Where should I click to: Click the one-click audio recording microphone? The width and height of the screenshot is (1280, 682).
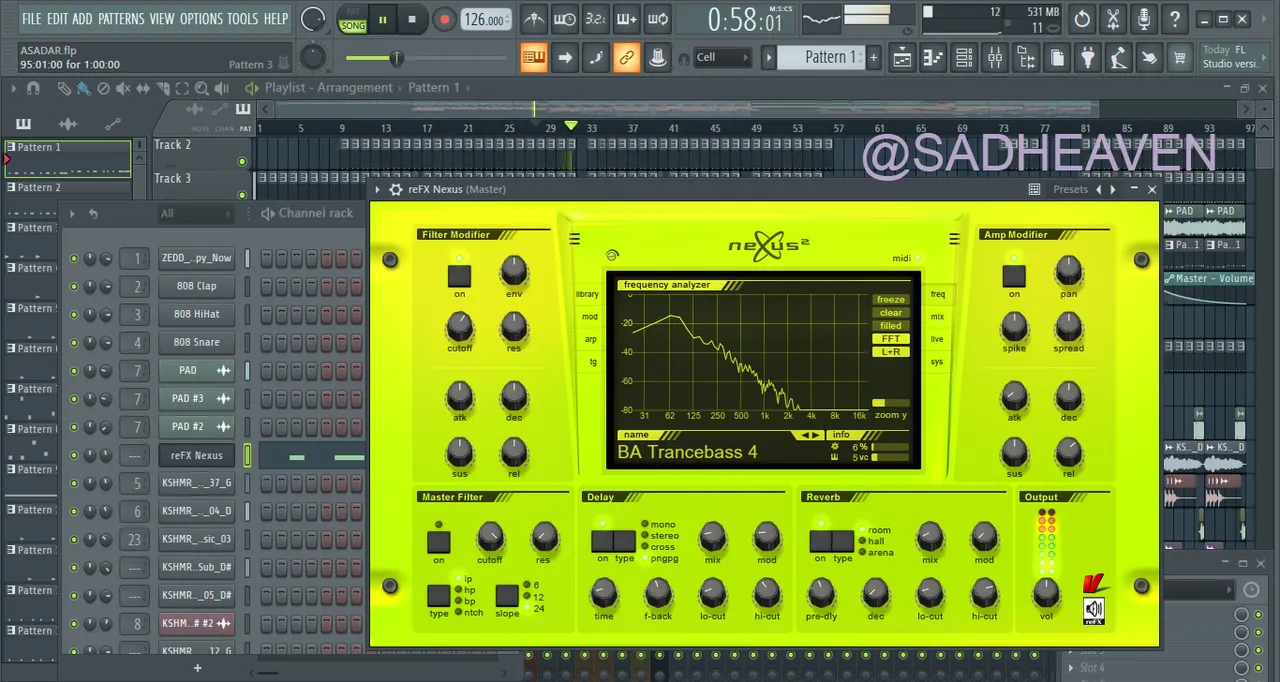(x=1144, y=18)
